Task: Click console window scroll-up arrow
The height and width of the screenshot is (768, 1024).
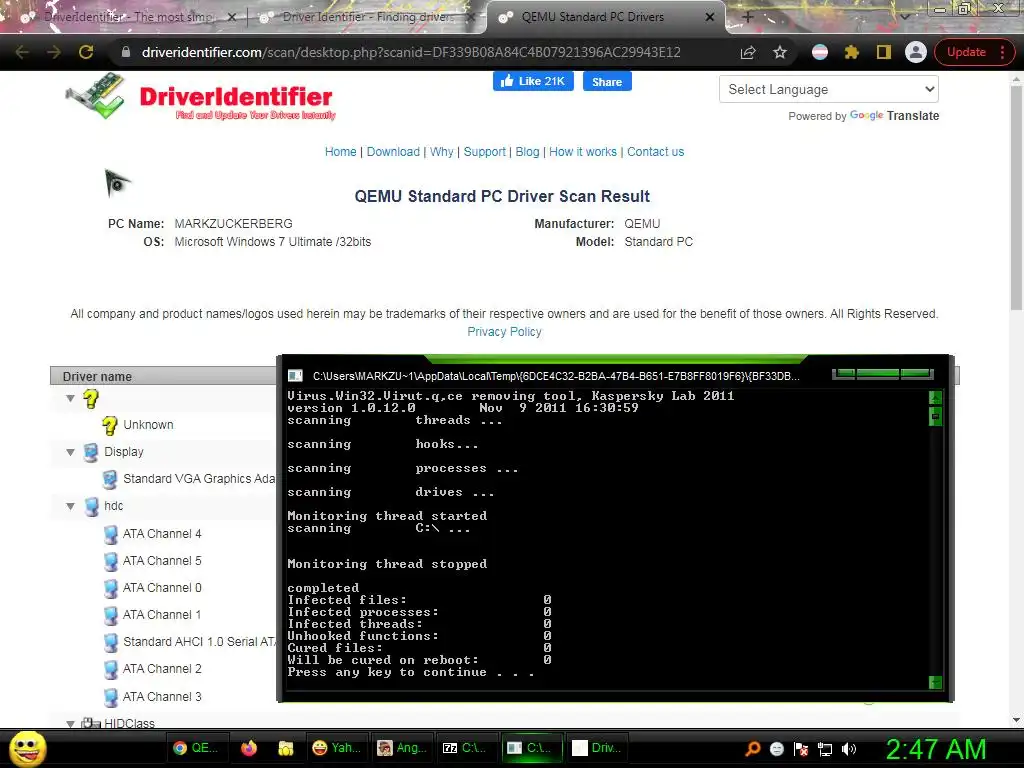Action: coord(935,397)
